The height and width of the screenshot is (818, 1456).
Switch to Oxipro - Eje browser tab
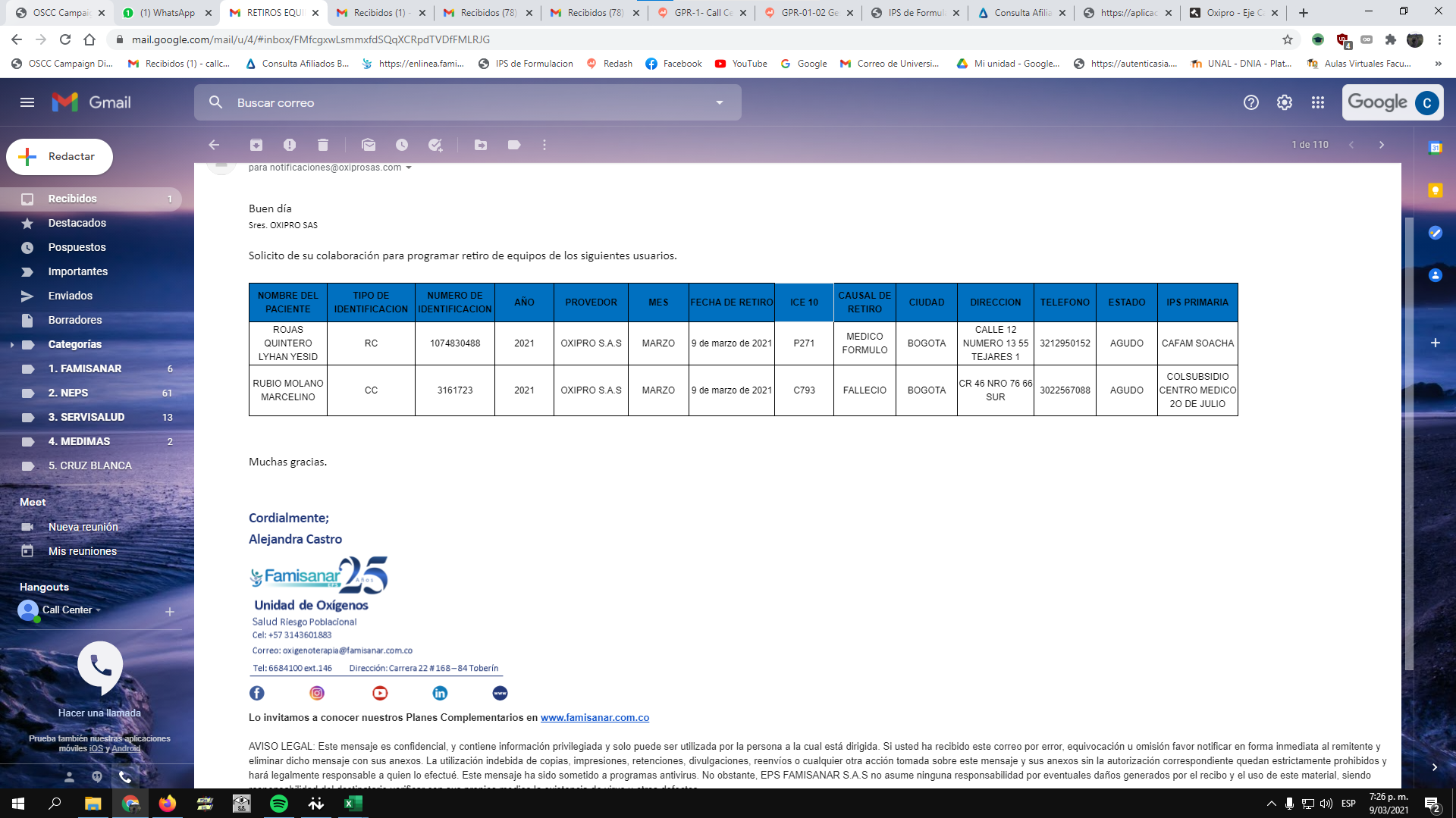1235,13
